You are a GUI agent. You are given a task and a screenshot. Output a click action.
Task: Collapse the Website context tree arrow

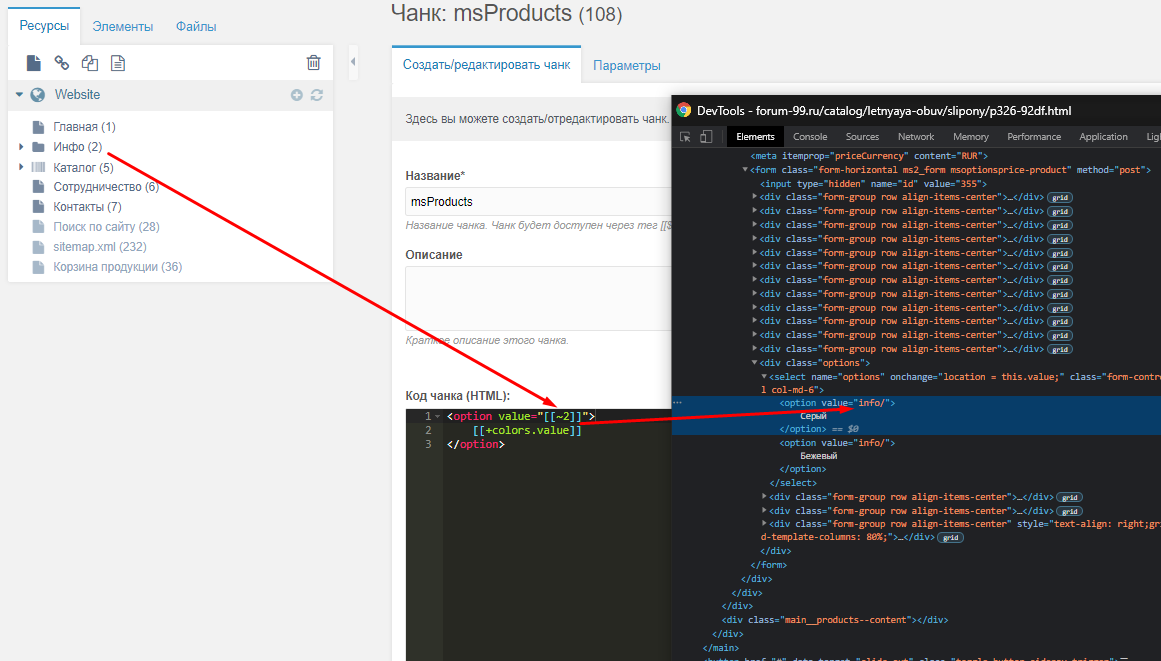(x=19, y=95)
